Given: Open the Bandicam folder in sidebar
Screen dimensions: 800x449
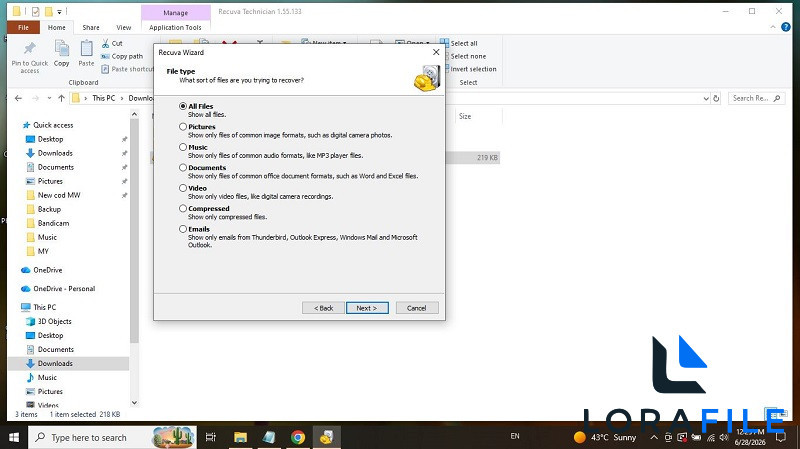Looking at the screenshot, I should click(53, 223).
